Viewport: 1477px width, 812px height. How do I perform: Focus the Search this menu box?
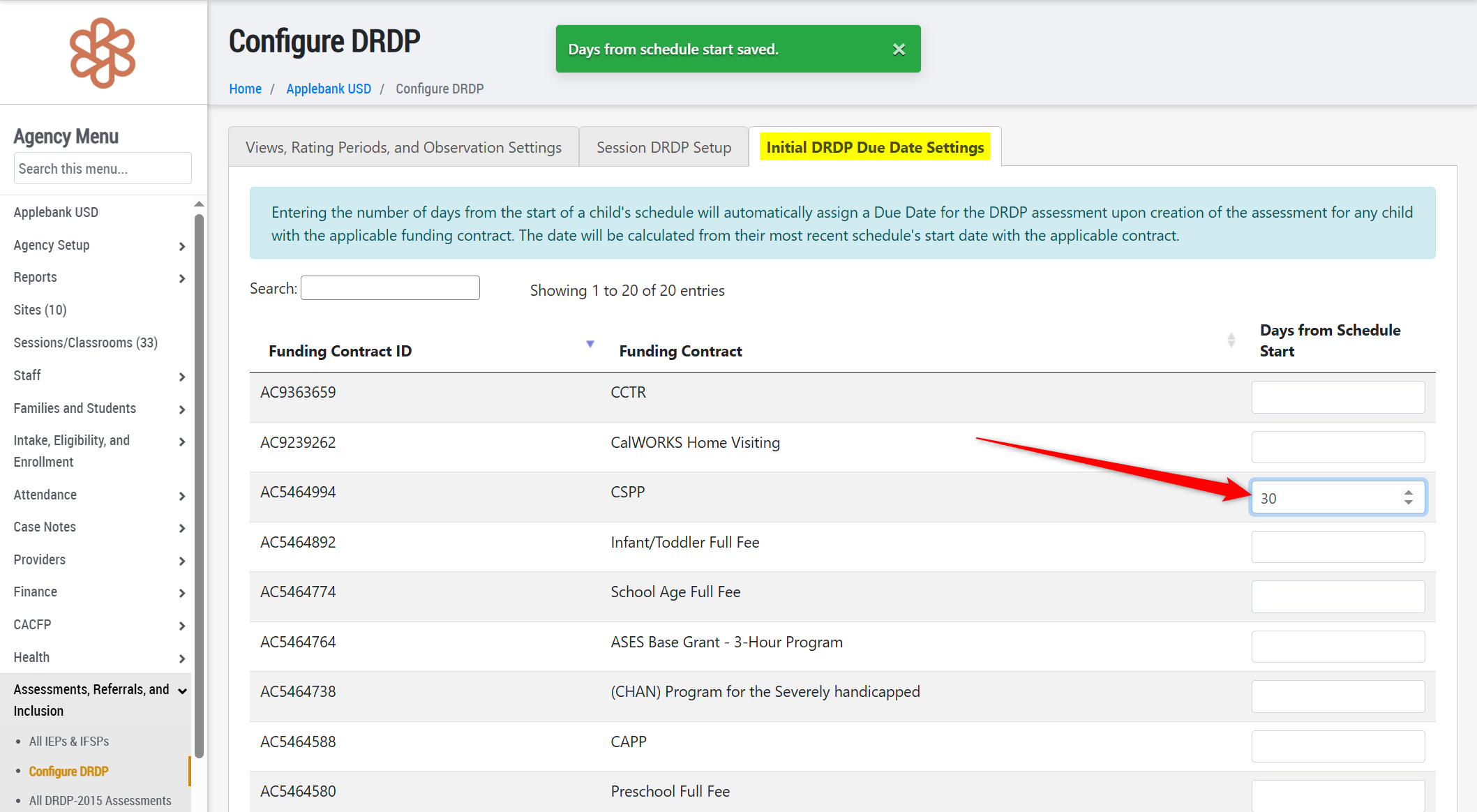pos(103,169)
